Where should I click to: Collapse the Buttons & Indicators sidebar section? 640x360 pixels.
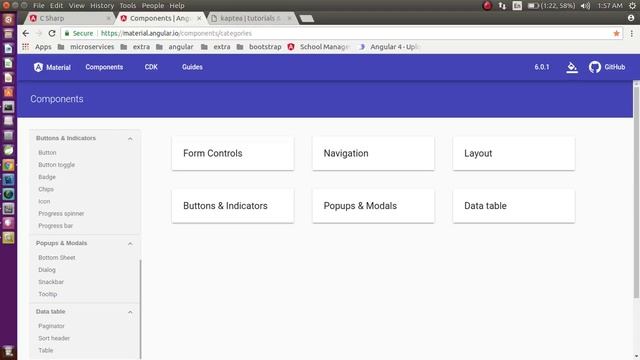130,139
